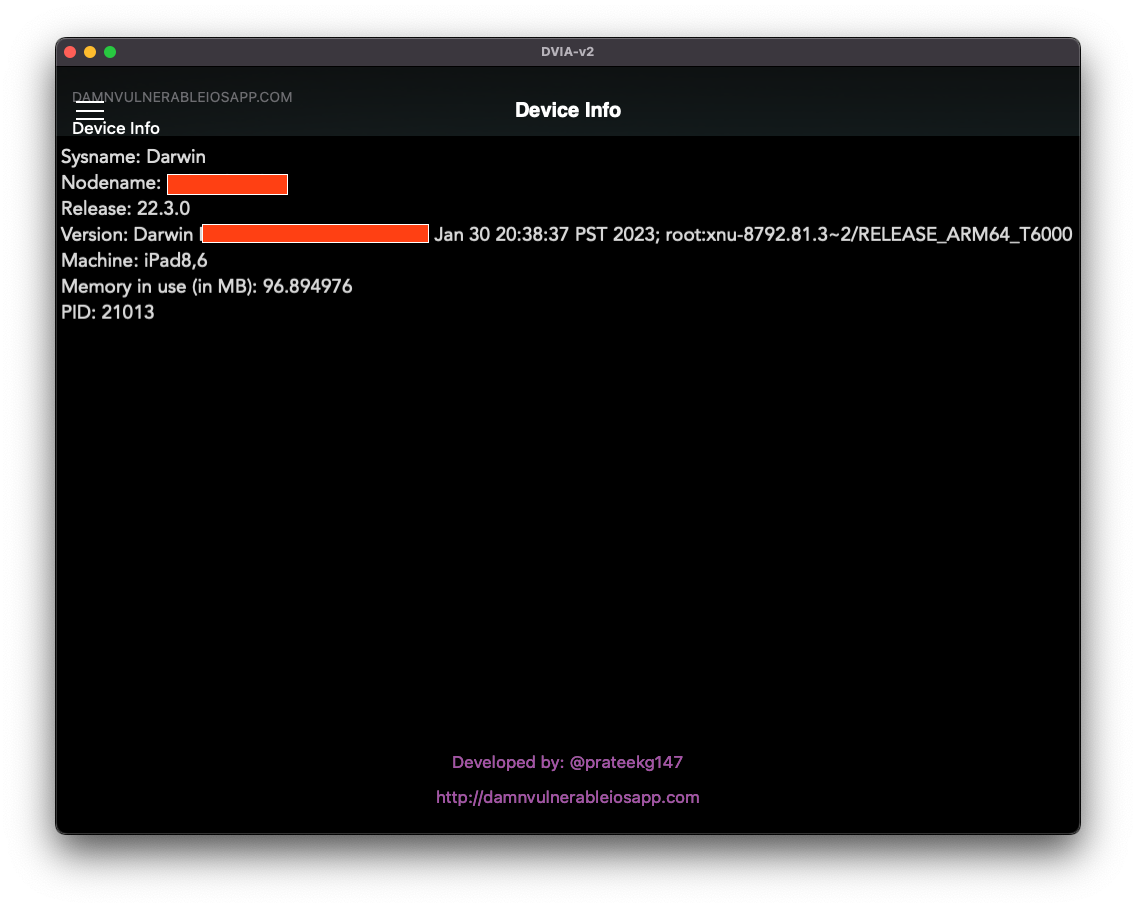Select the Memory in use line
This screenshot has width=1136, height=908.
tap(206, 286)
